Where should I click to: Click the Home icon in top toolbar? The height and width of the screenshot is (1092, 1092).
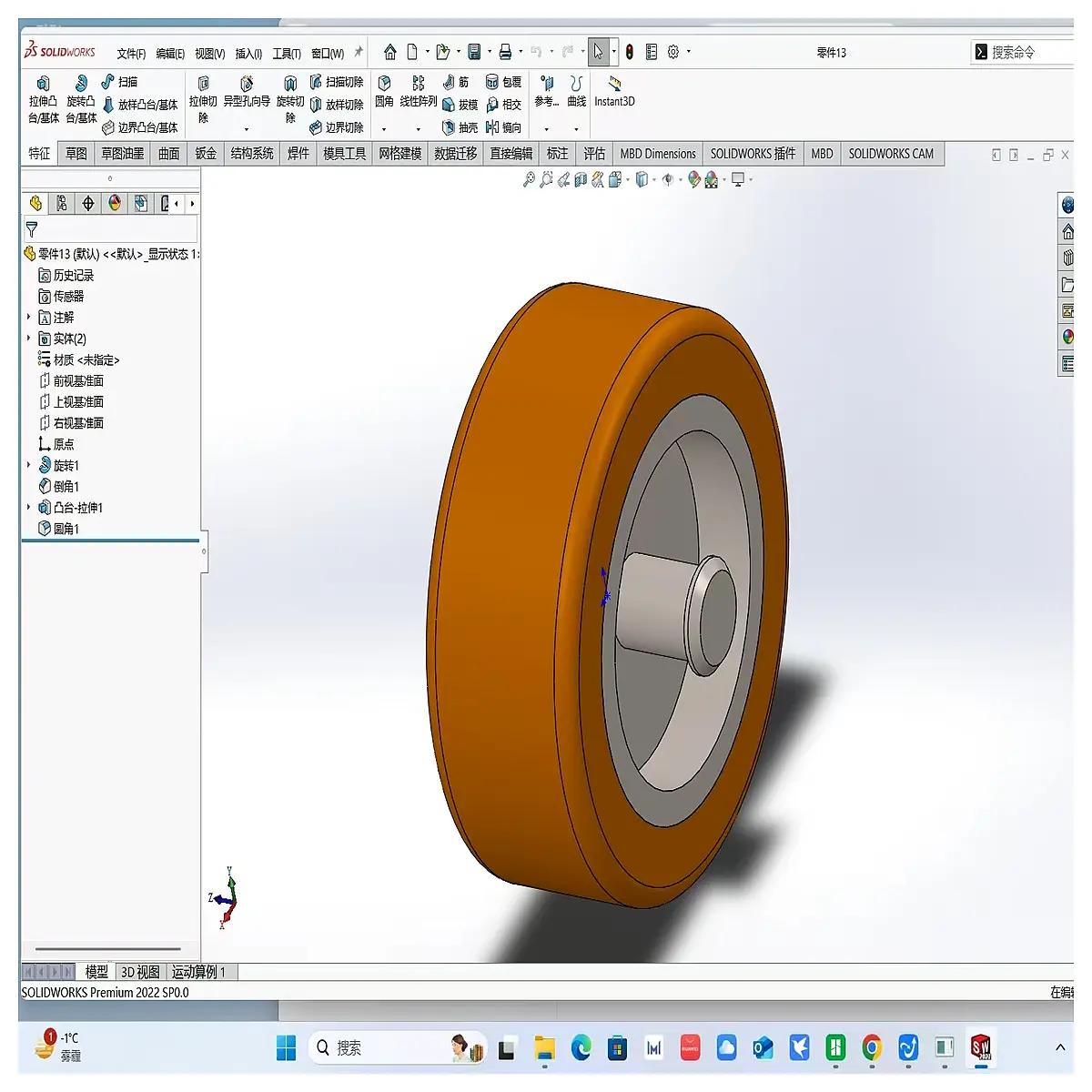point(390,52)
